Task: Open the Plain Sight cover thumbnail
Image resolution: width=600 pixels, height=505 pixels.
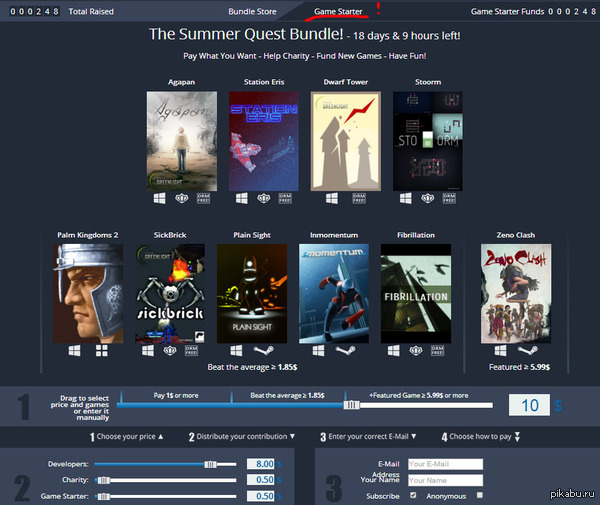Action: pos(252,293)
